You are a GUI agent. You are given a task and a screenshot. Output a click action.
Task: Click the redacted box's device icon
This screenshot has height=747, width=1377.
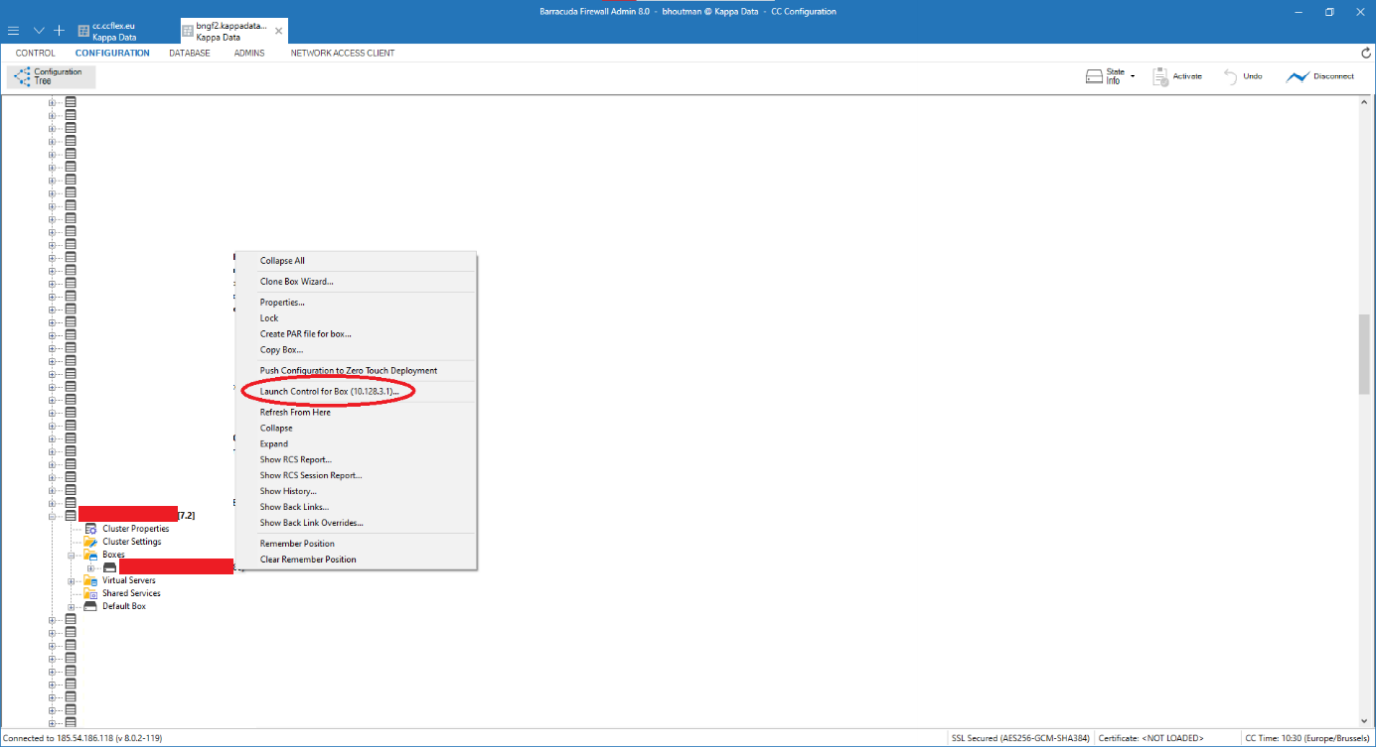point(110,568)
